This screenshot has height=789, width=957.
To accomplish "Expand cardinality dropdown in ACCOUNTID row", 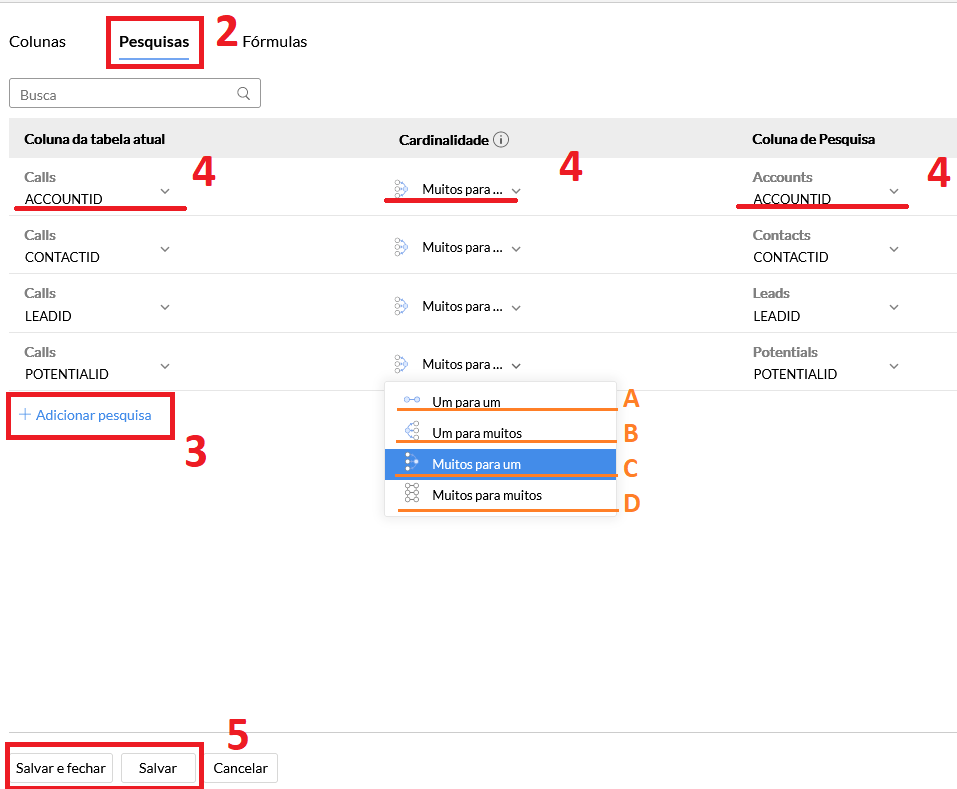I will pyautogui.click(x=516, y=191).
